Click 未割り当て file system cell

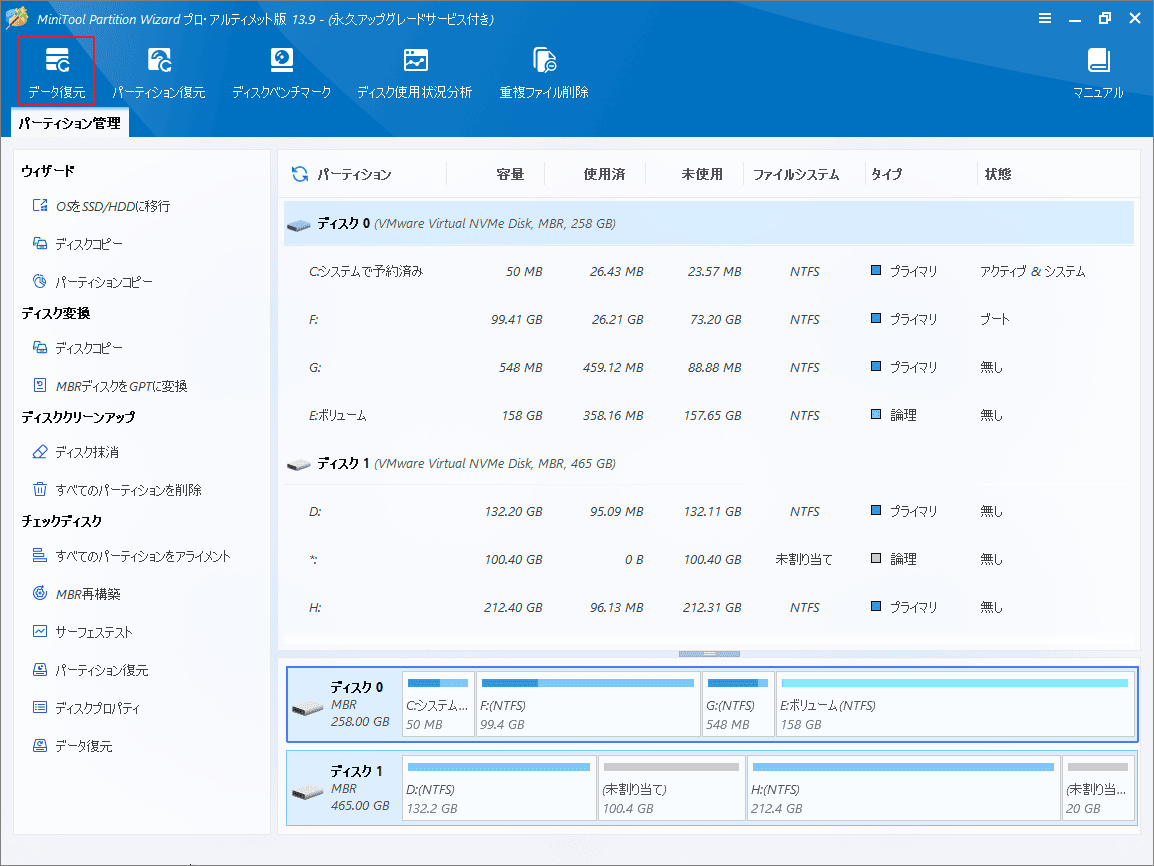click(804, 559)
